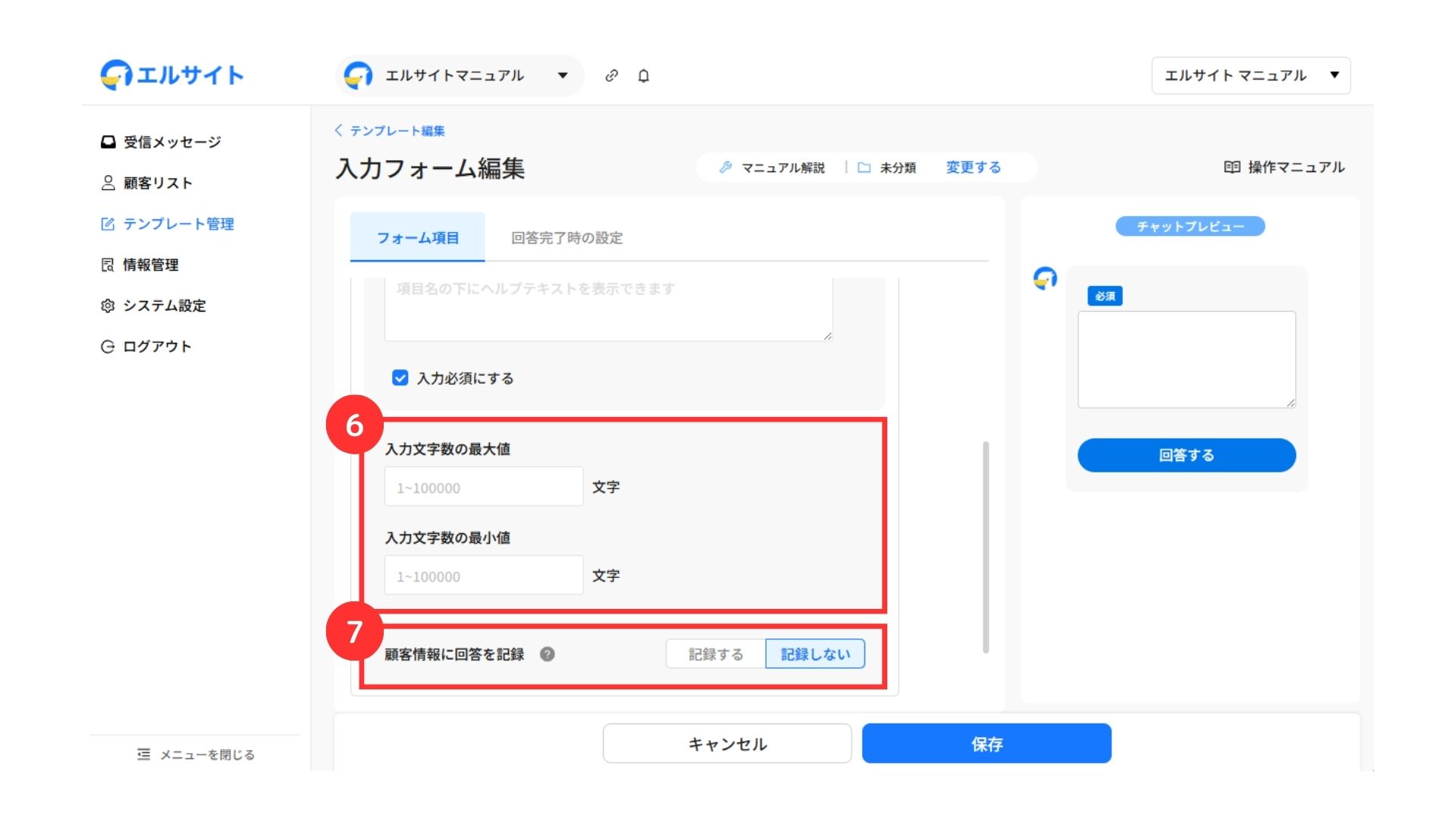This screenshot has height=819, width=1456.
Task: Close menu via メニューを閉じる icon
Action: [143, 755]
